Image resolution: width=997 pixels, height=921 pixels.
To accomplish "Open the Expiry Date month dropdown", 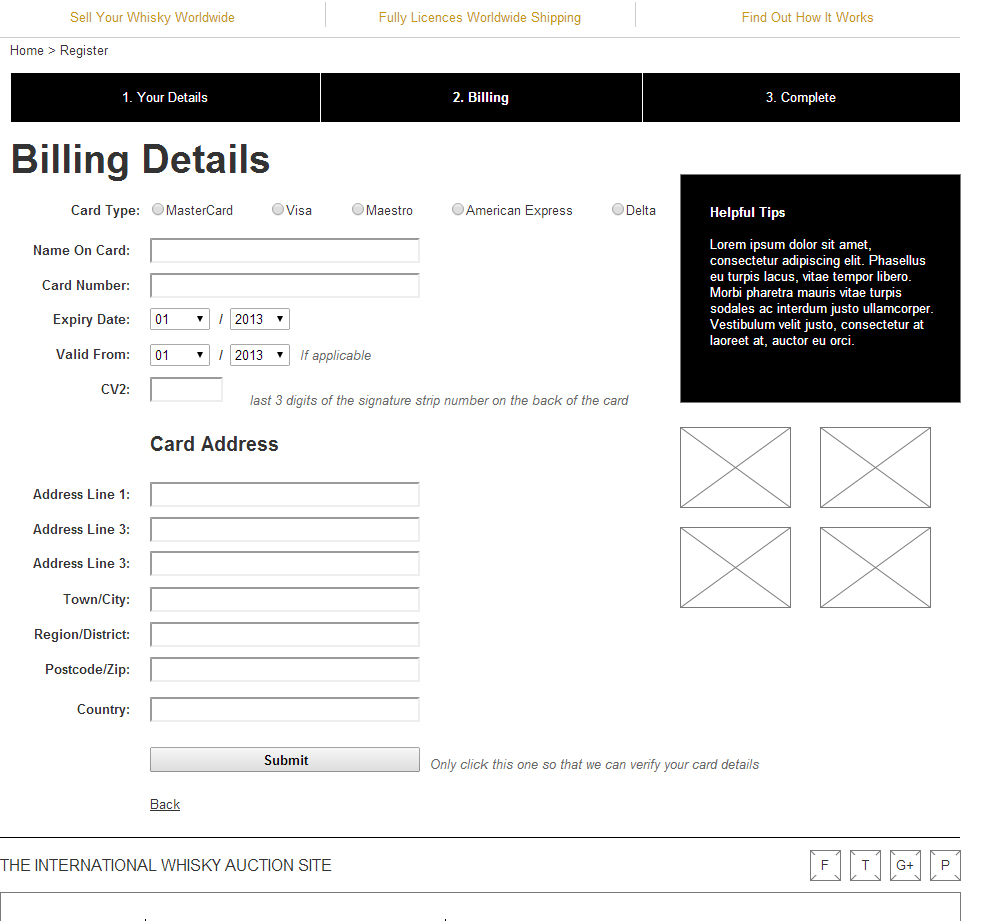I will coord(179,318).
